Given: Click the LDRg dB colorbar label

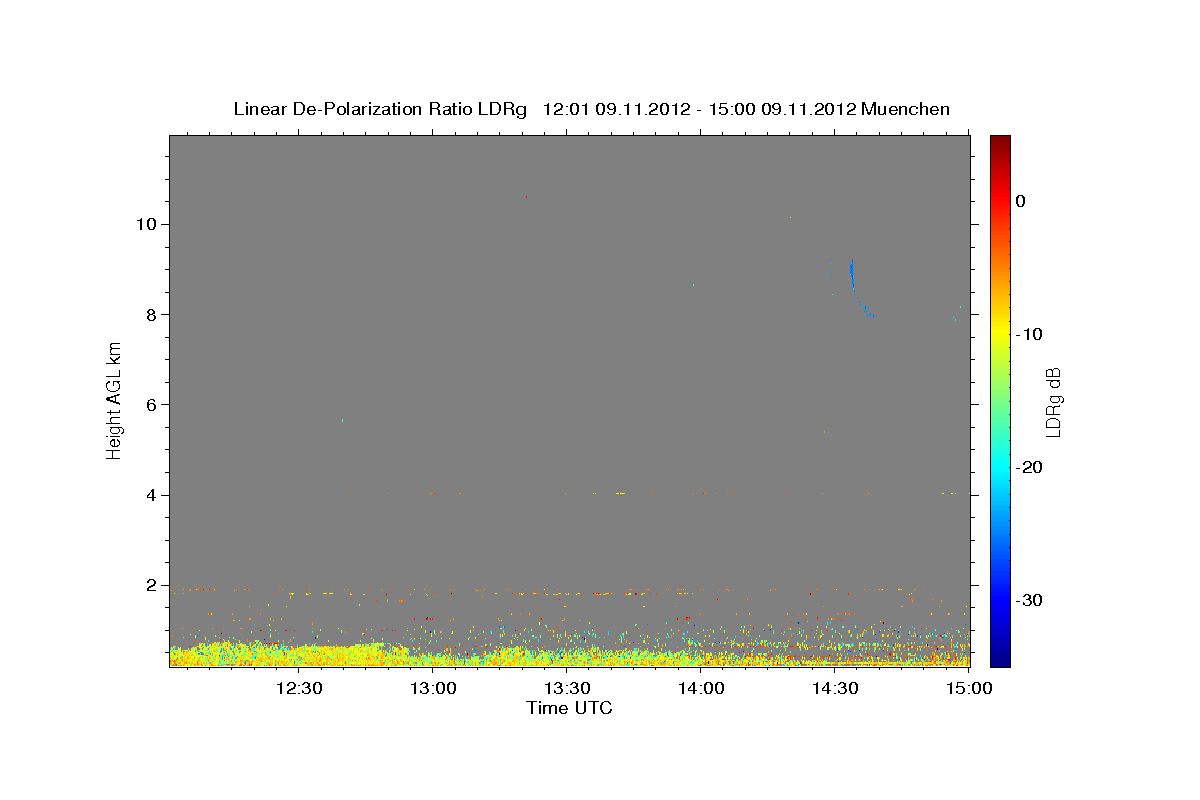Looking at the screenshot, I should [1053, 401].
